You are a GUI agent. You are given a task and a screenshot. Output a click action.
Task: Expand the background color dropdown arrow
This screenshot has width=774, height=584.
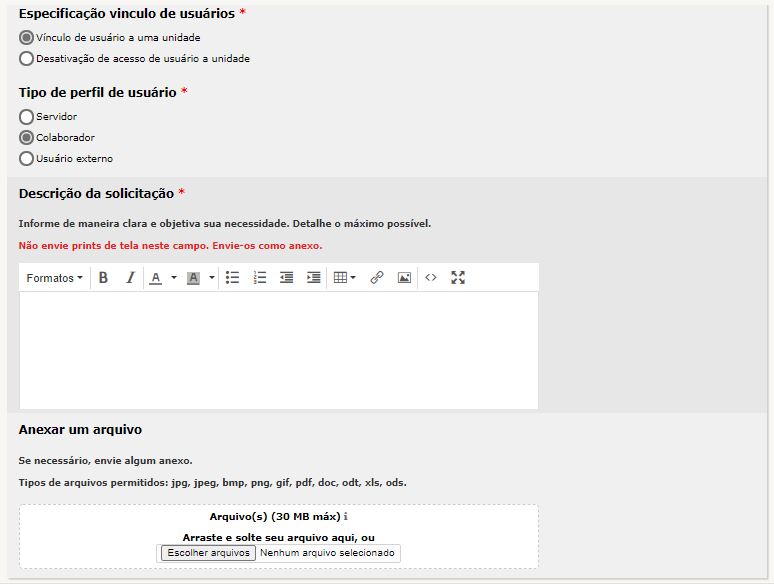(212, 278)
